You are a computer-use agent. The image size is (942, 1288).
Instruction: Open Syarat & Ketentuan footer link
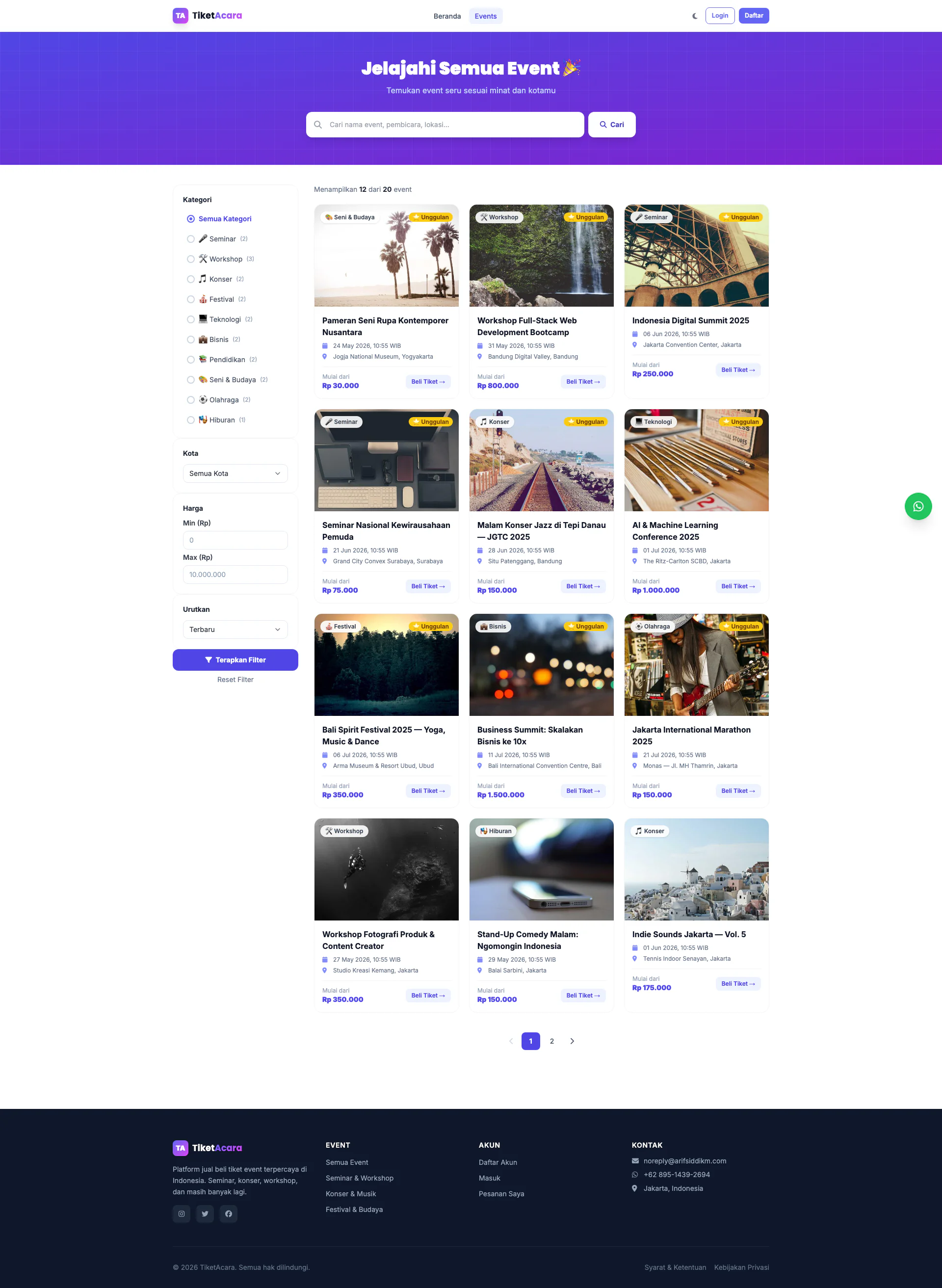pos(675,1267)
